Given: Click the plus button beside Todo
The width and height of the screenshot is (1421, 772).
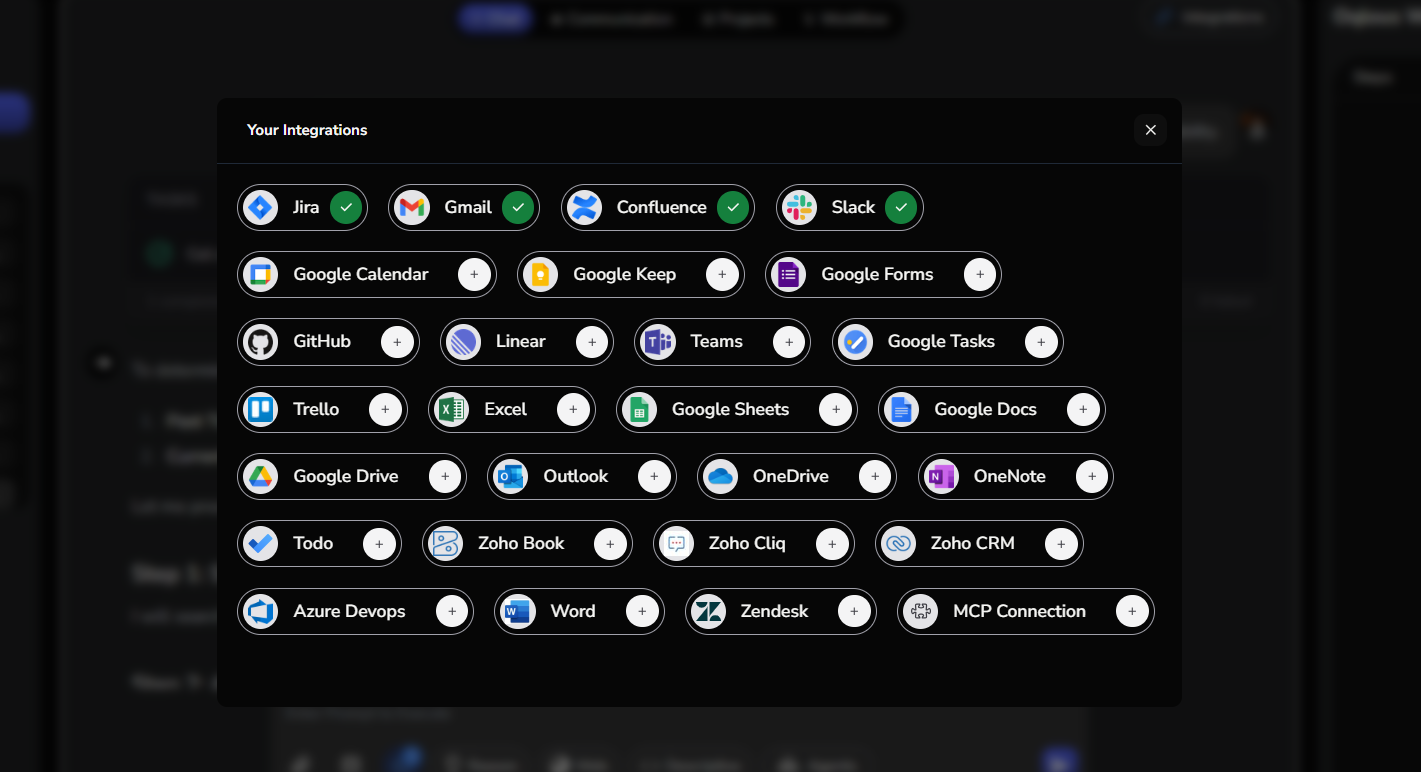Looking at the screenshot, I should tap(379, 544).
